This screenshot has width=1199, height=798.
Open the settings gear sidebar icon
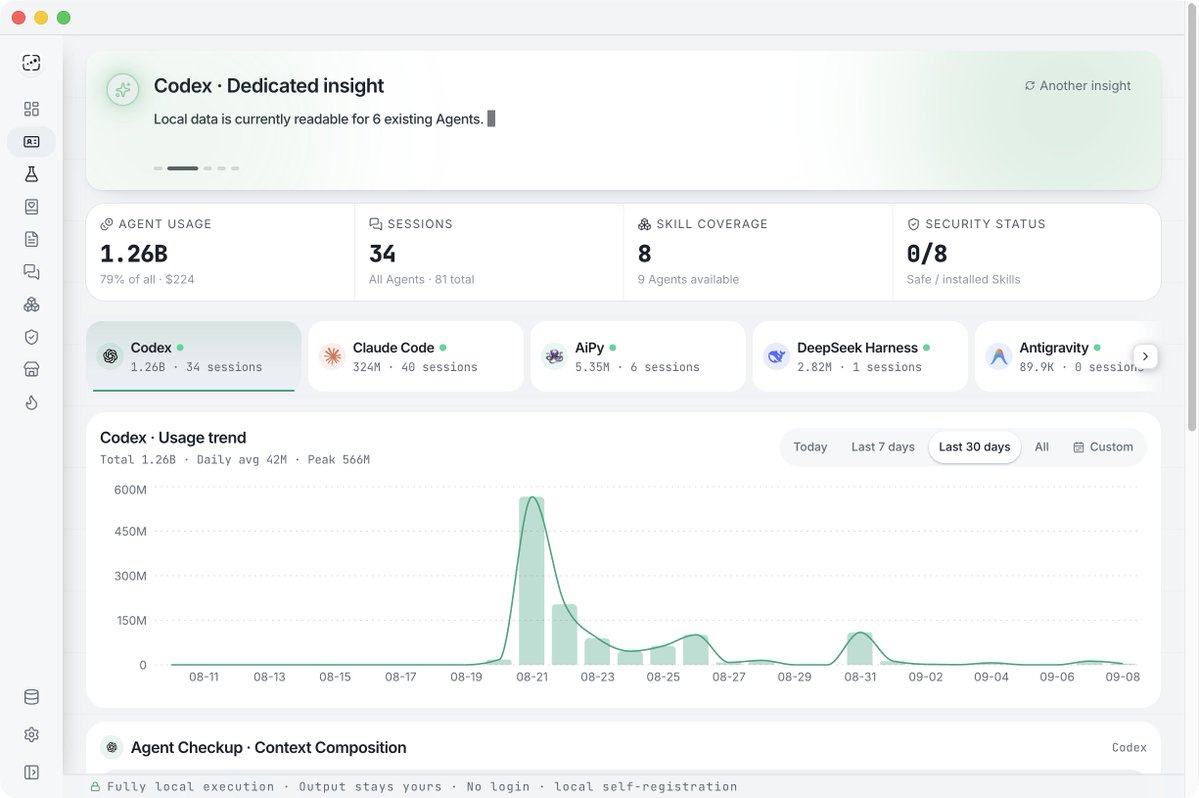click(31, 735)
